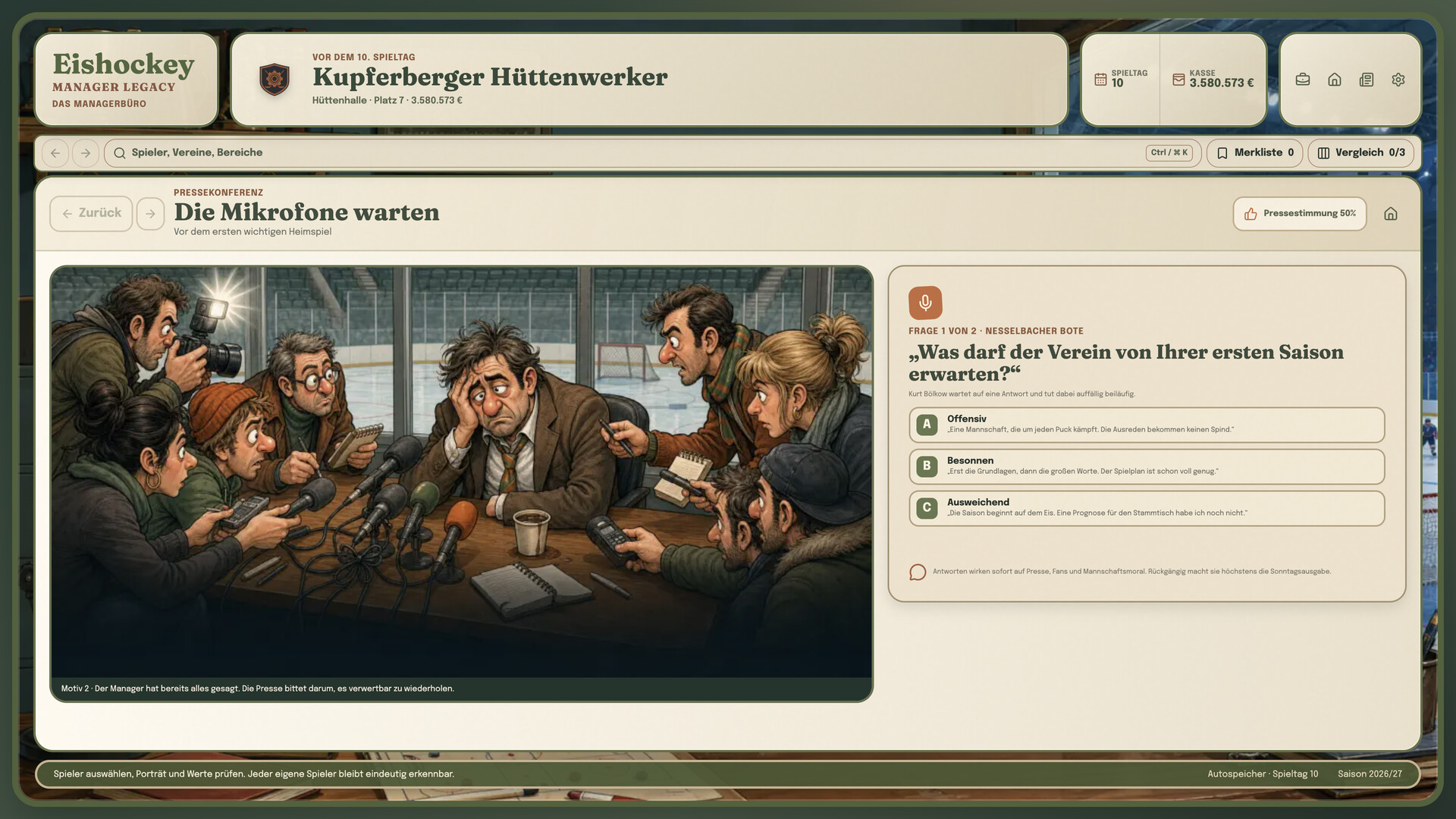Click the Kupferberger Hüttenwerker team name
The height and width of the screenshot is (819, 1456).
[490, 77]
